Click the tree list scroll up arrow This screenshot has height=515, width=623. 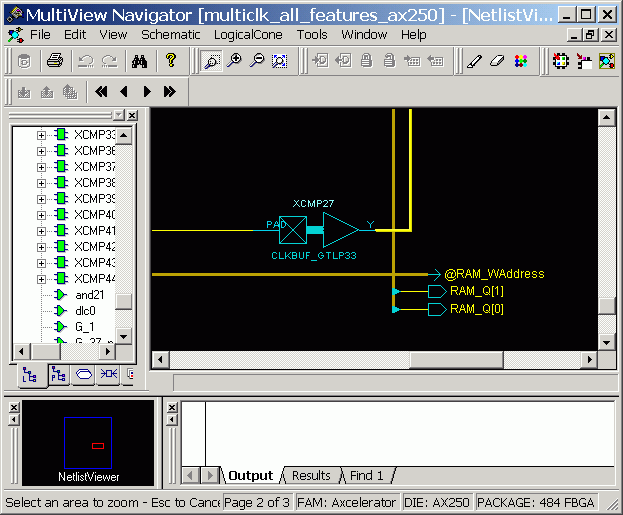124,136
